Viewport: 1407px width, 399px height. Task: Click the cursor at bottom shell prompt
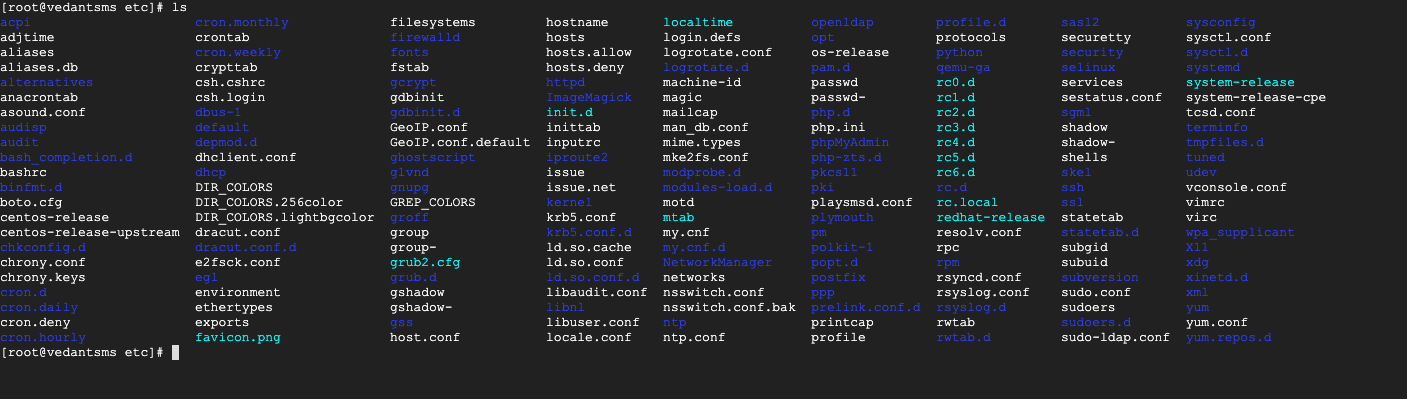pos(176,353)
